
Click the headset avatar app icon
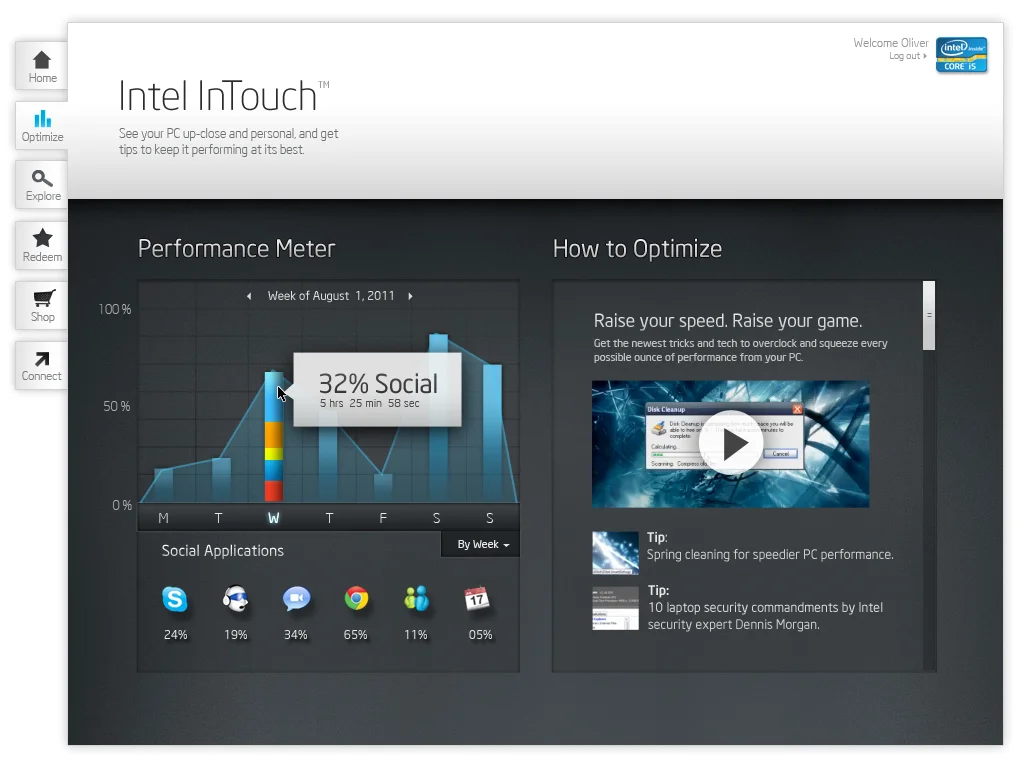coord(235,598)
